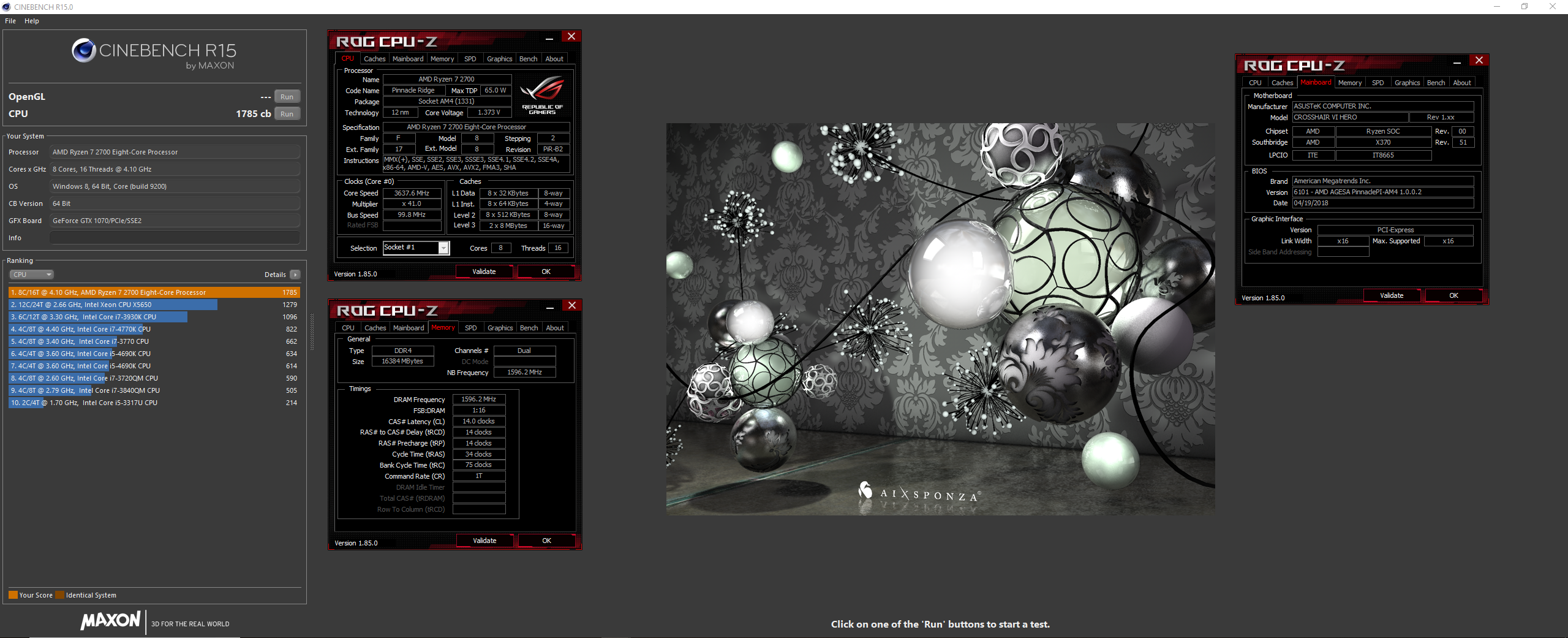Close the Mainboard CPU-Z window

pyautogui.click(x=1479, y=60)
